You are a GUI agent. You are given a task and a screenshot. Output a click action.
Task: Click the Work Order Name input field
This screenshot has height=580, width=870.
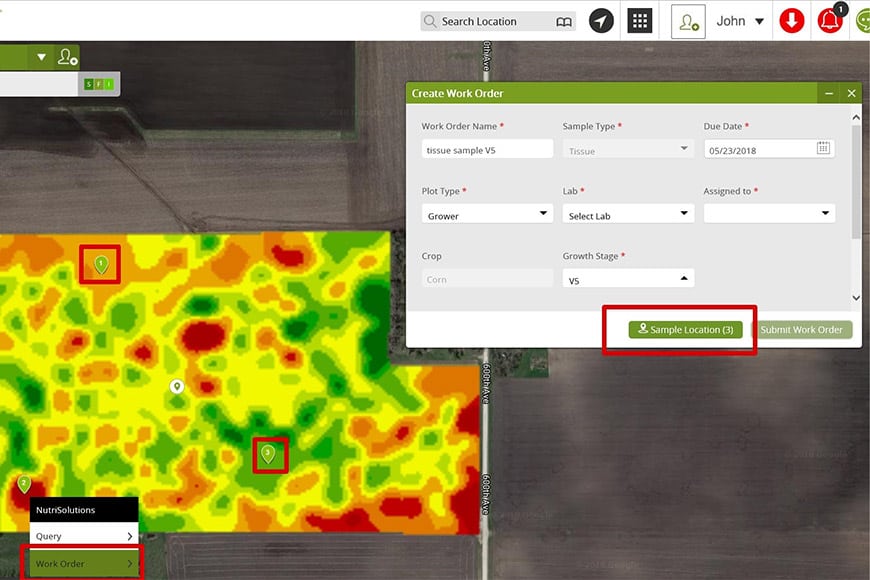487,149
